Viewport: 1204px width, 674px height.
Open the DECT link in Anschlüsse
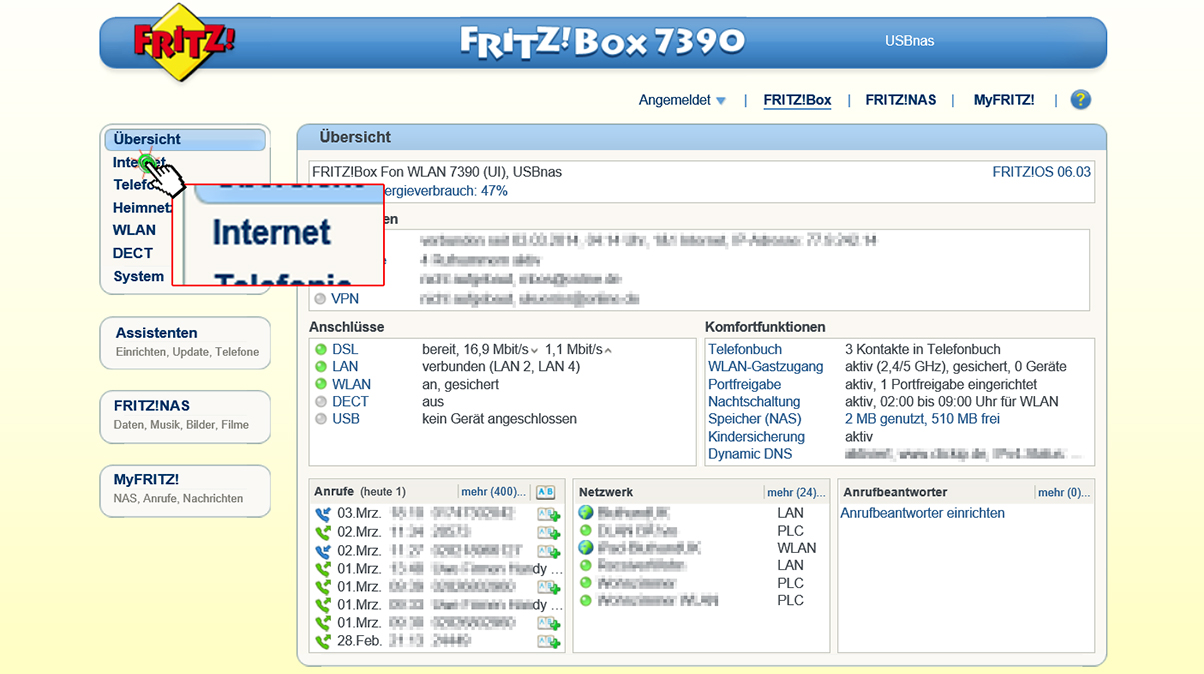click(350, 401)
